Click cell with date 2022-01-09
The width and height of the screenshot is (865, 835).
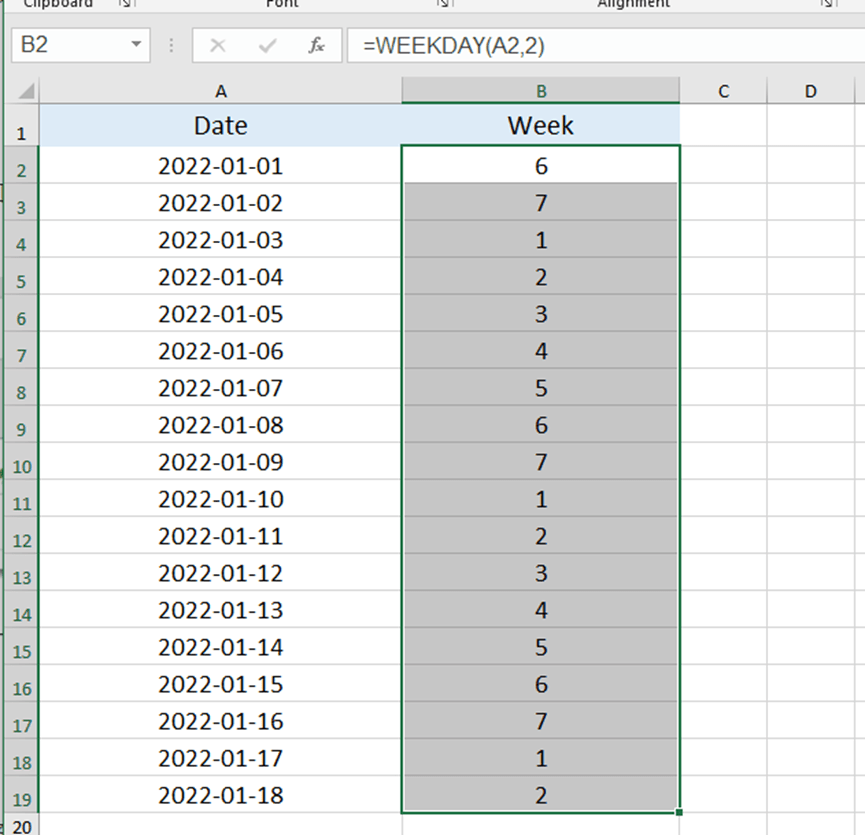(x=221, y=462)
